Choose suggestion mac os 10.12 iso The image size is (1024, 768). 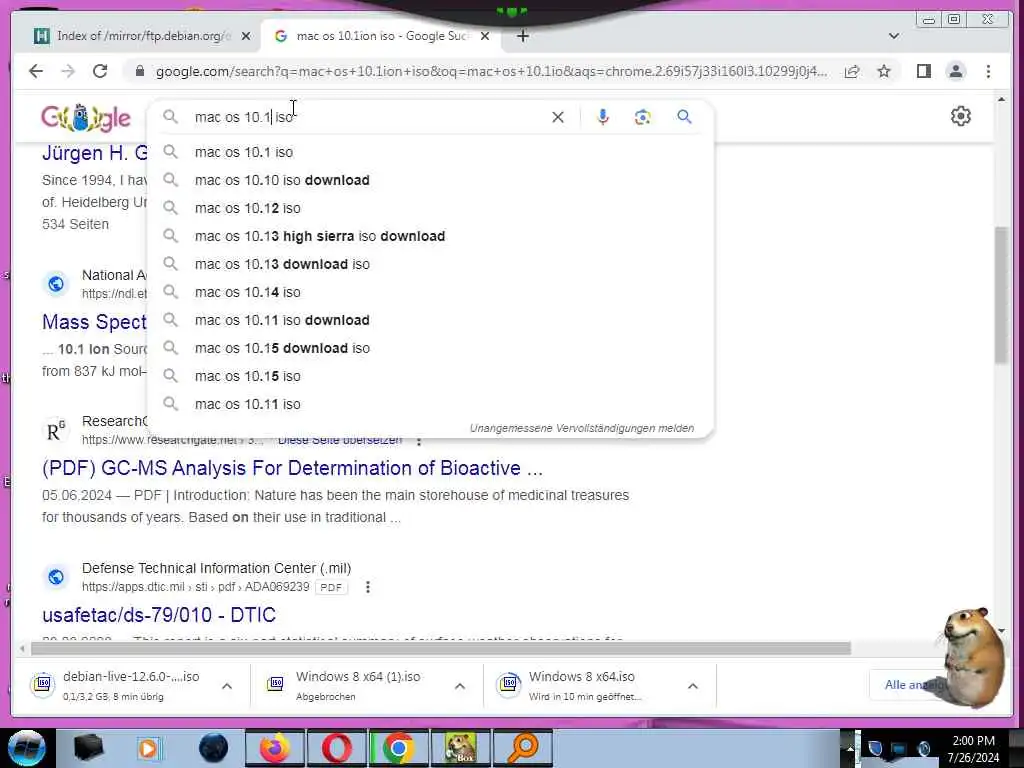[x=431, y=208]
